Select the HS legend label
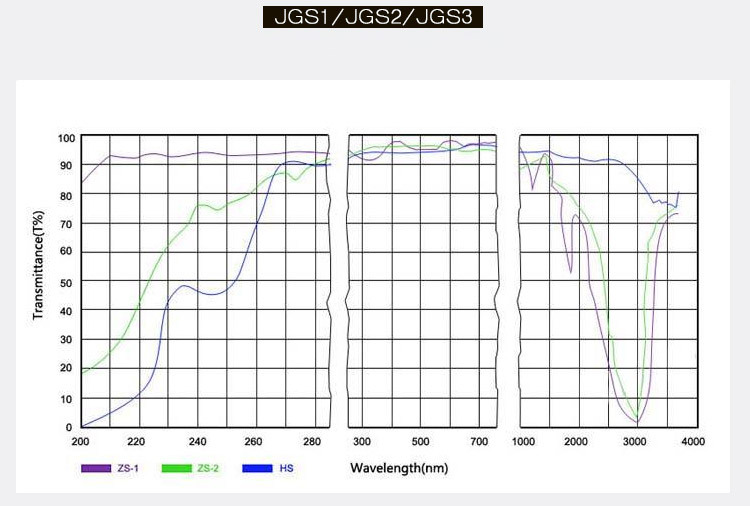Viewport: 750px width, 506px height. [286, 468]
